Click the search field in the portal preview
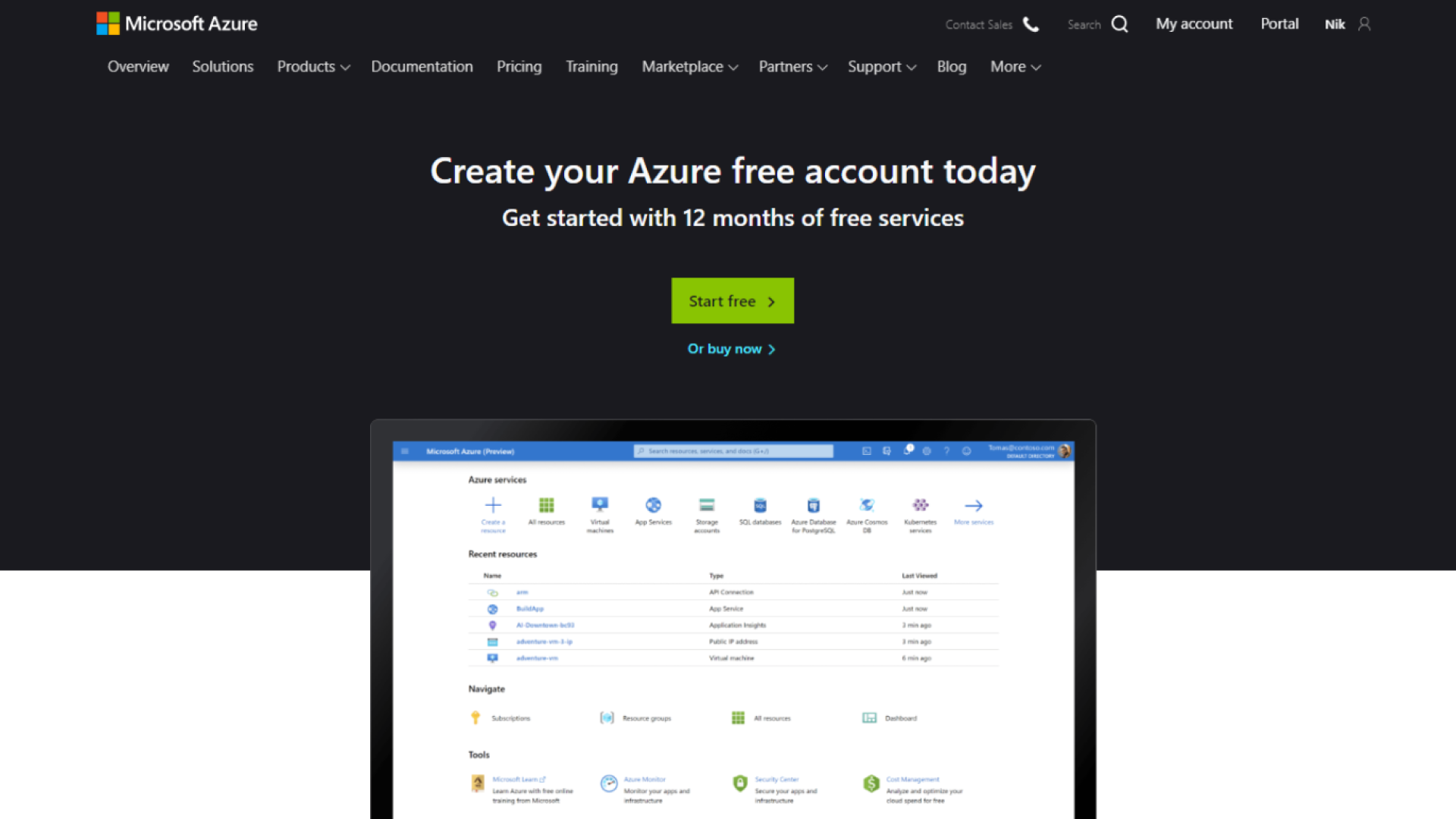This screenshot has height=819, width=1456. 733,451
